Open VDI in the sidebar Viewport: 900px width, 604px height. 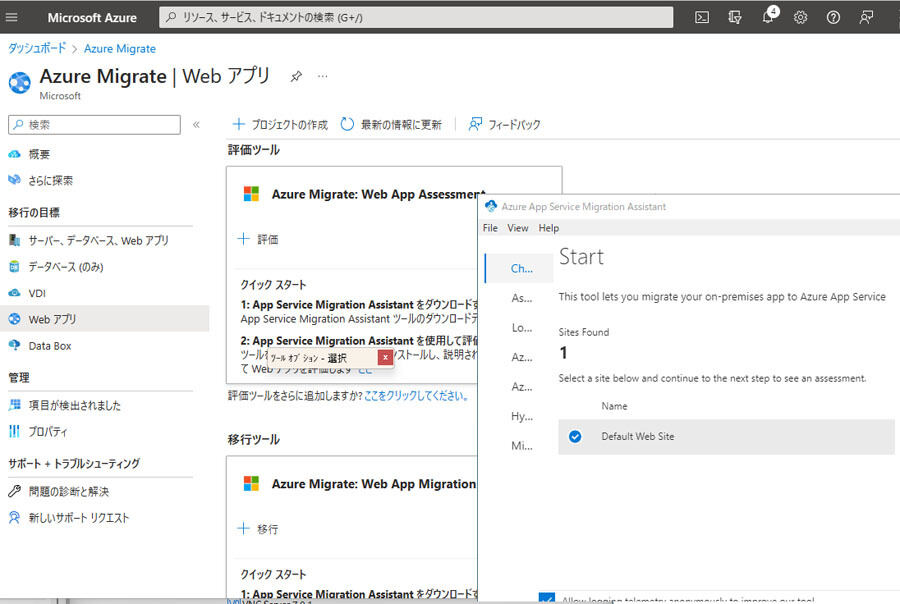tap(37, 293)
